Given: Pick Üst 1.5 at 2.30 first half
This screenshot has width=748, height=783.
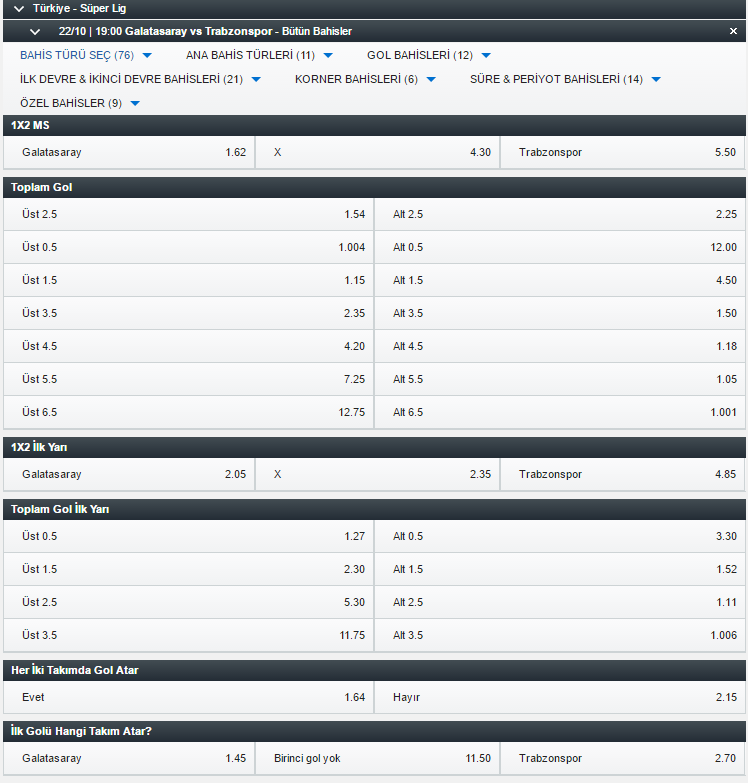Looking at the screenshot, I should pos(188,569).
